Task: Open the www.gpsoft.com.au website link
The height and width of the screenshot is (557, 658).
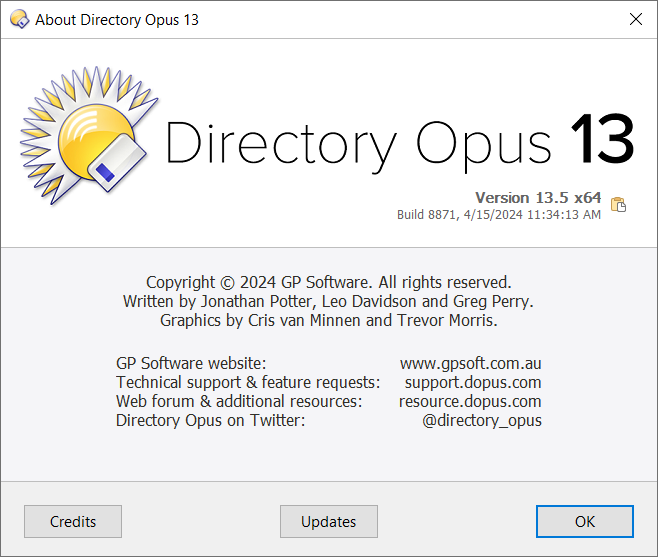Action: click(x=470, y=363)
